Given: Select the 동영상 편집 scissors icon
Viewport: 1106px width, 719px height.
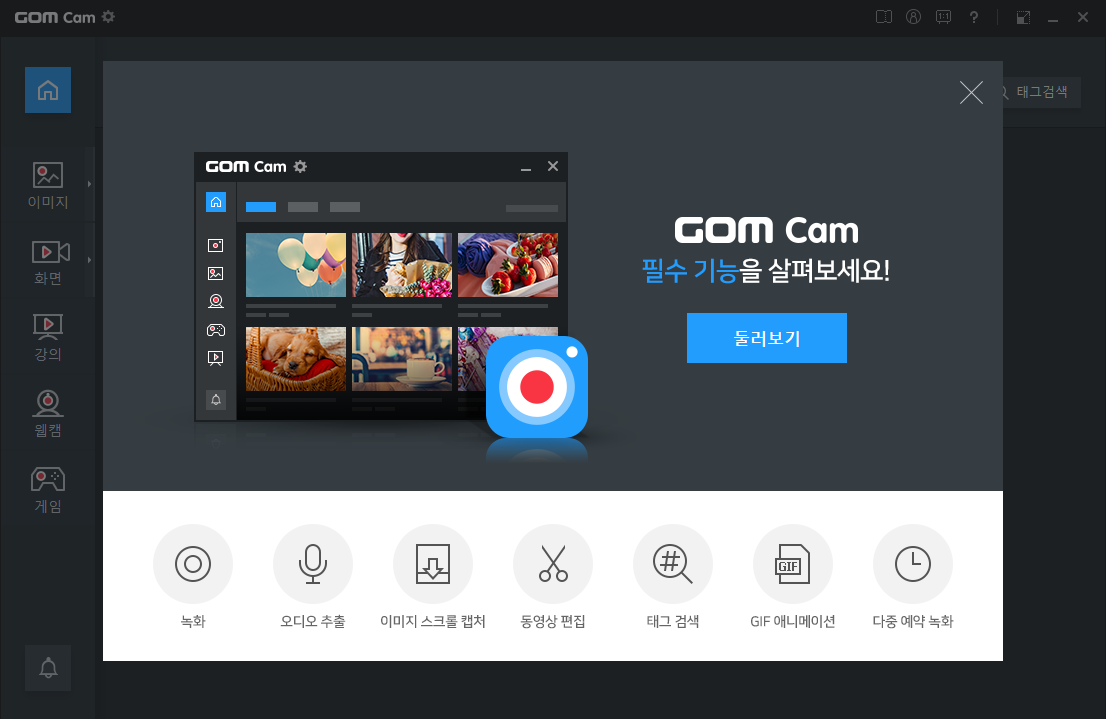Looking at the screenshot, I should pyautogui.click(x=553, y=563).
